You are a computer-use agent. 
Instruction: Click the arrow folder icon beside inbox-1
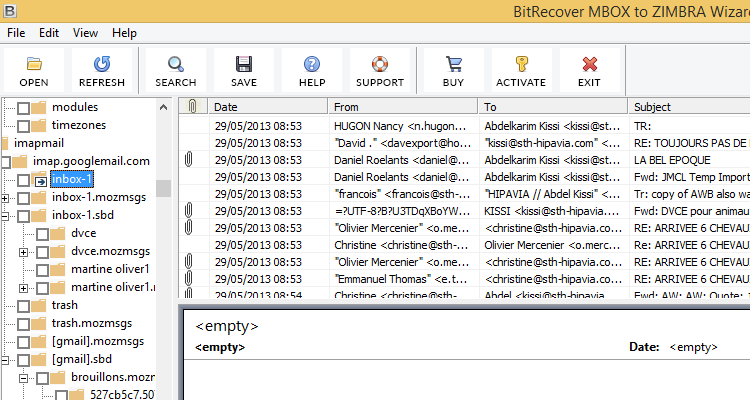tap(40, 179)
